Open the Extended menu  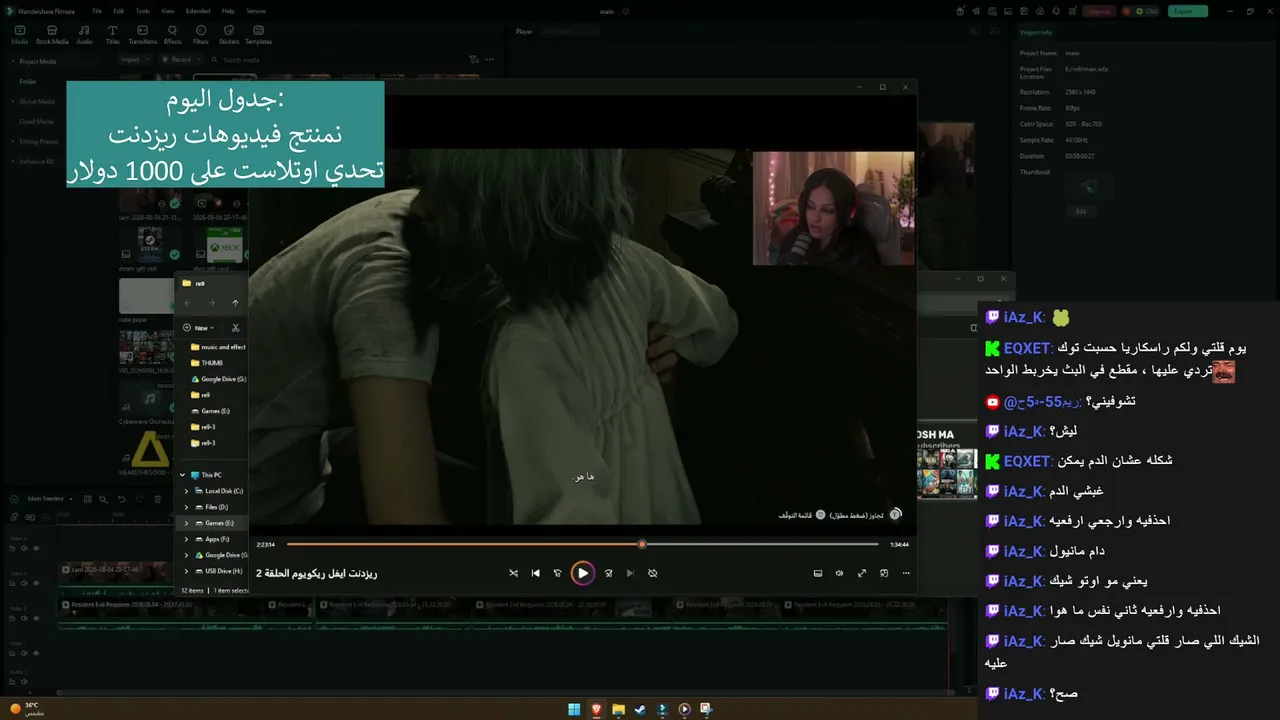click(198, 11)
